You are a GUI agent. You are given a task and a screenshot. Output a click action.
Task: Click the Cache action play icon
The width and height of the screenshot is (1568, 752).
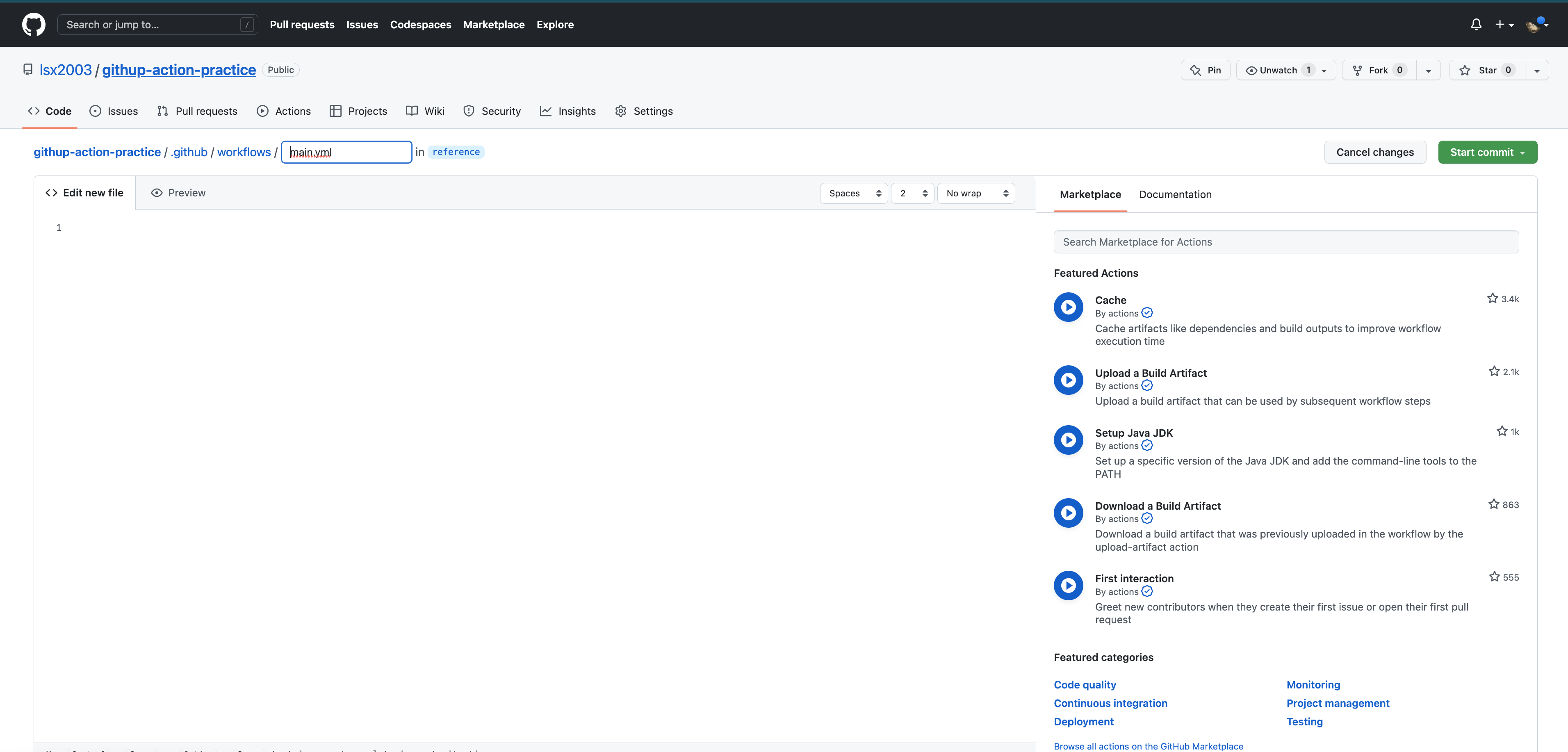1068,307
